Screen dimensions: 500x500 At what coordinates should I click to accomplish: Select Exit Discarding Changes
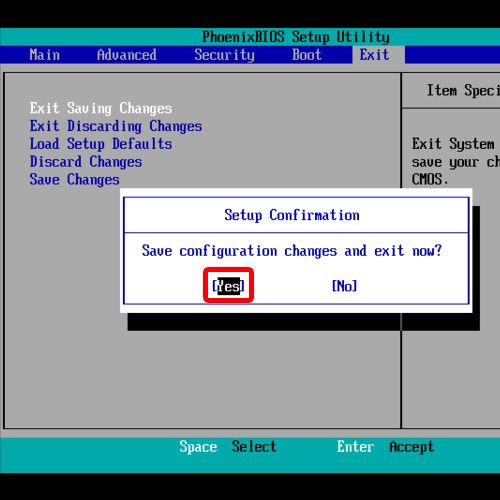point(116,126)
